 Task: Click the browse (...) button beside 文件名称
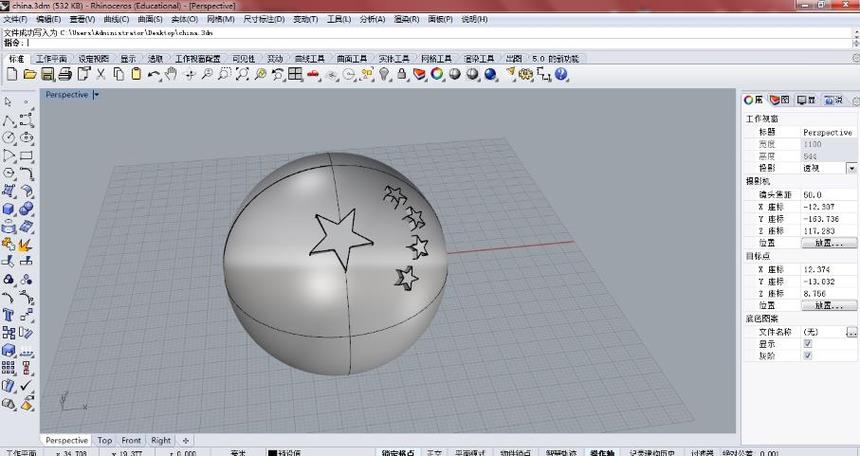(x=851, y=331)
